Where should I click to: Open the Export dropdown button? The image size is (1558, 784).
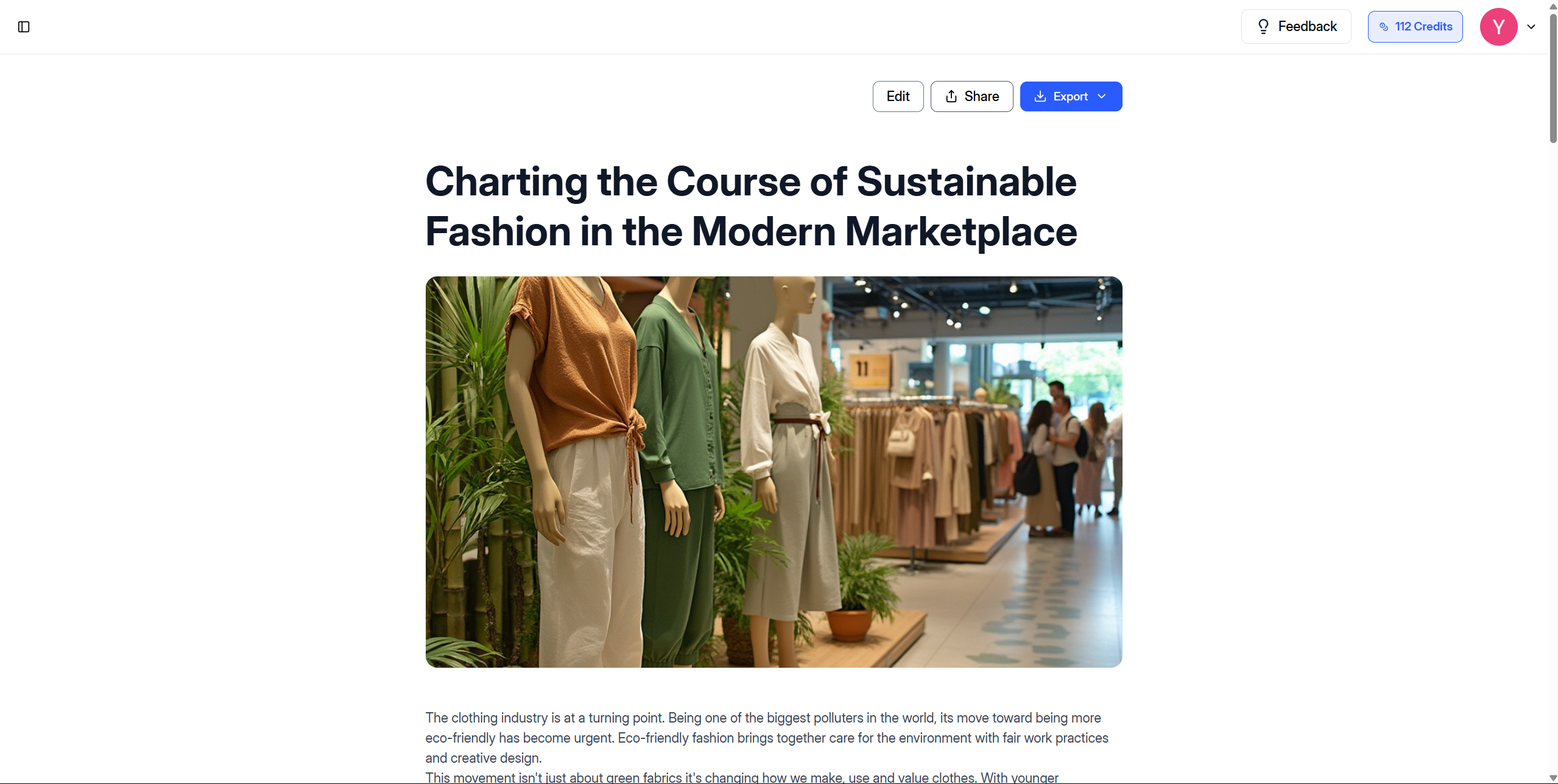click(x=1071, y=96)
